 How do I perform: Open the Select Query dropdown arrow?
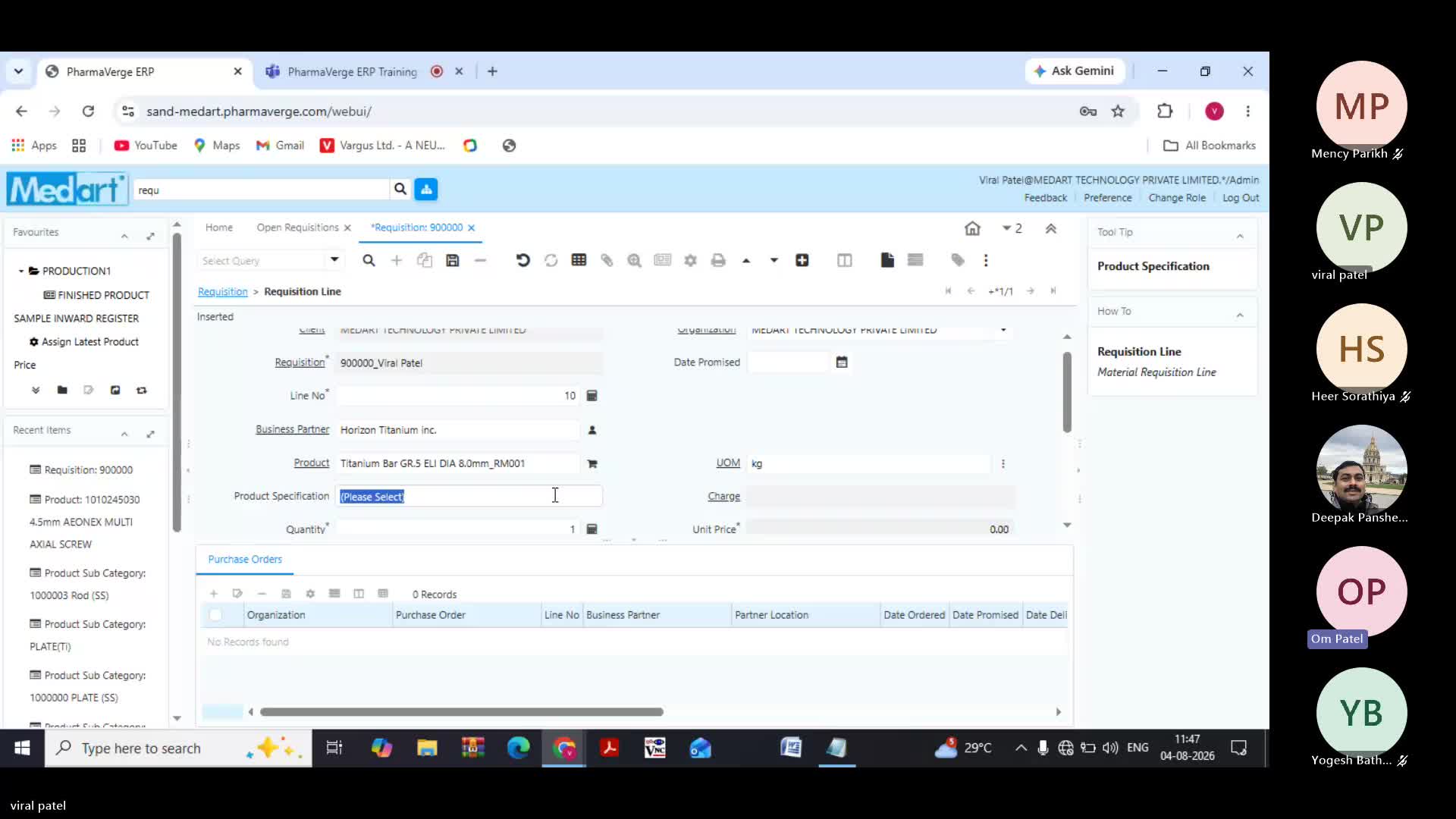(x=334, y=259)
